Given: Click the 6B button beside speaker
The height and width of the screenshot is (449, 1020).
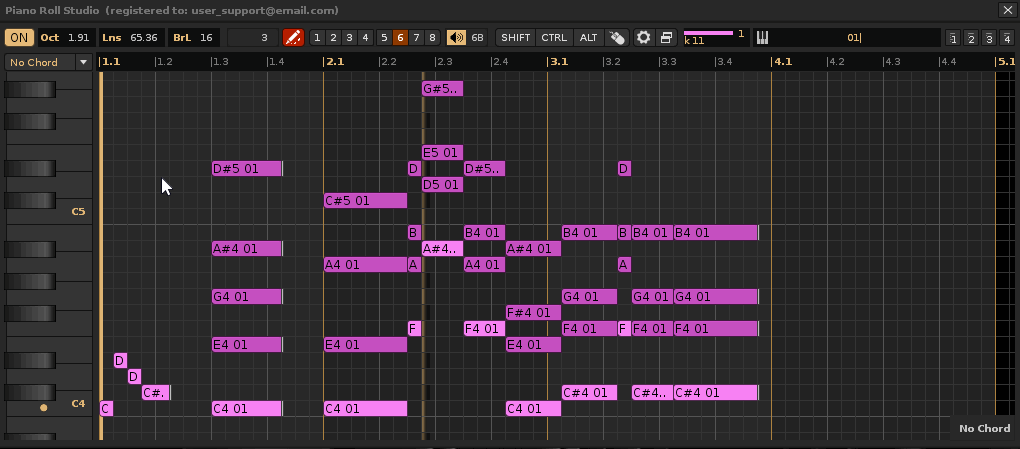Looking at the screenshot, I should pos(478,38).
